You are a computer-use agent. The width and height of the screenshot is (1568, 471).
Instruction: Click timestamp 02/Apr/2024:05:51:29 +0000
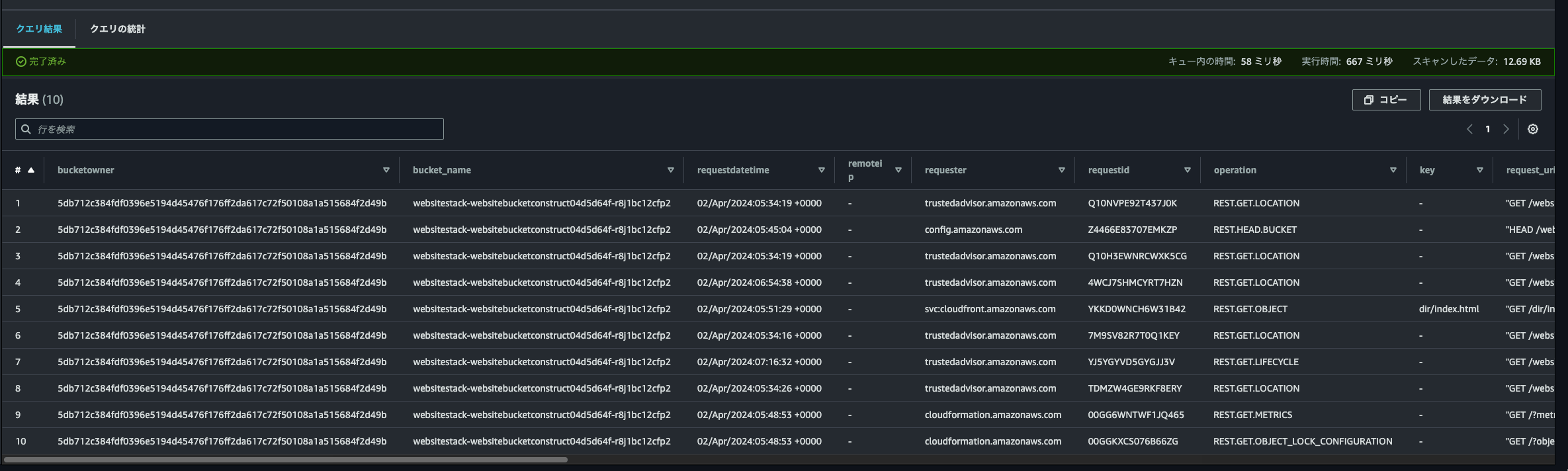(x=759, y=309)
